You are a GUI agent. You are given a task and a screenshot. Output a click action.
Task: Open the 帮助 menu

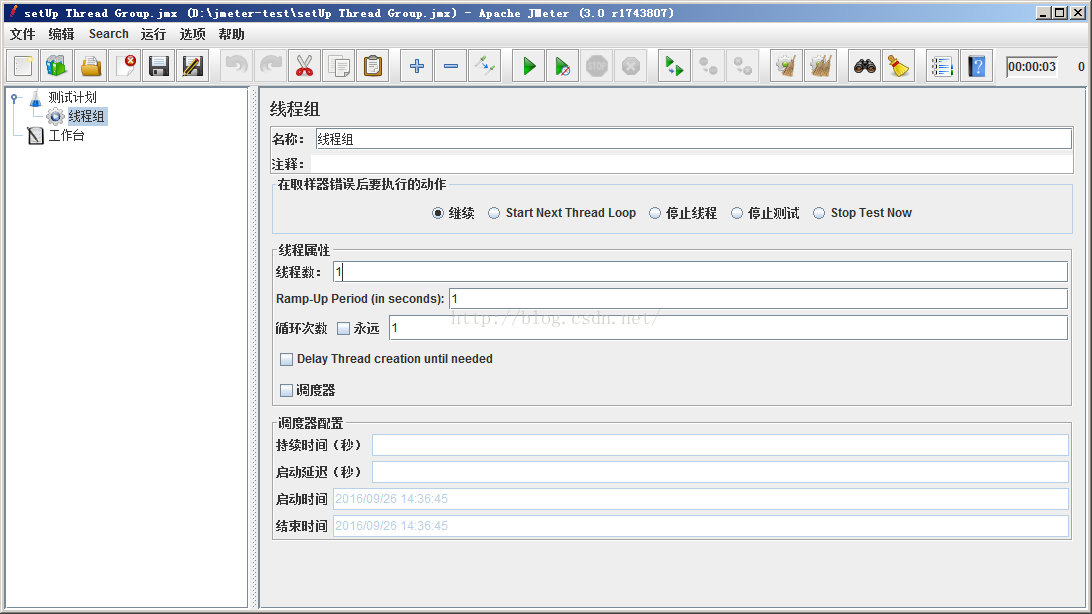pos(231,34)
